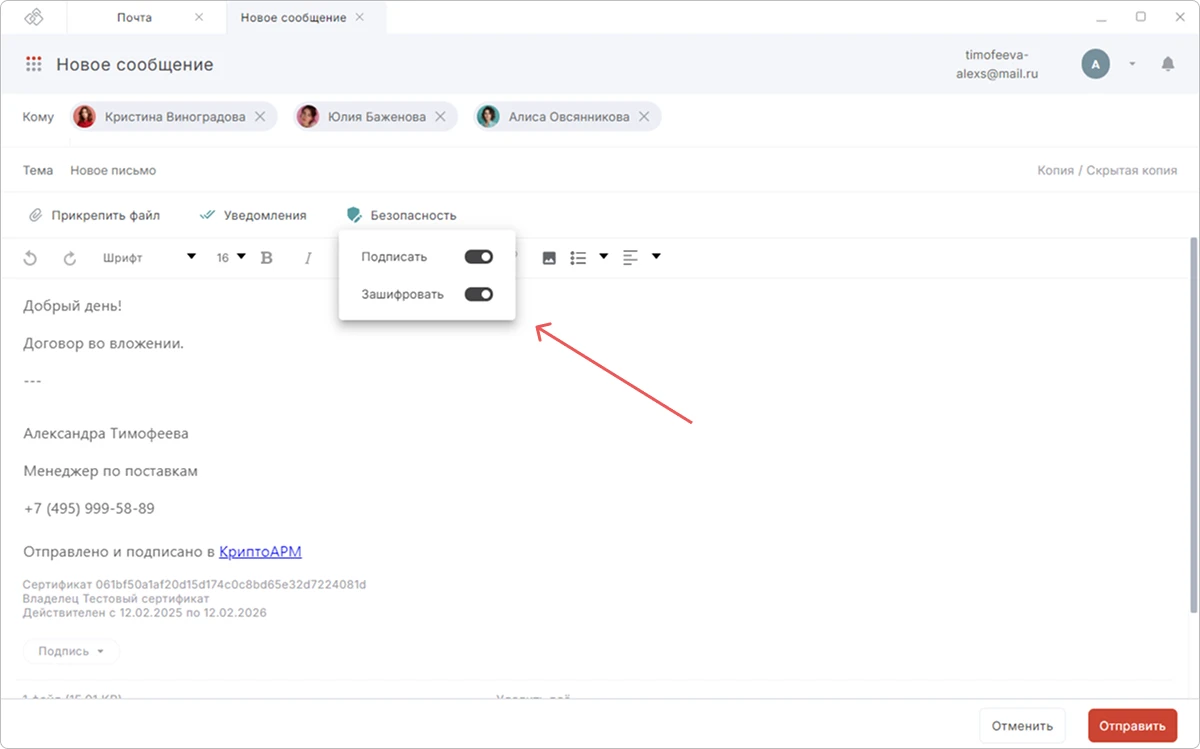Expand the account menu arrow
1200x749 pixels.
pos(1132,64)
